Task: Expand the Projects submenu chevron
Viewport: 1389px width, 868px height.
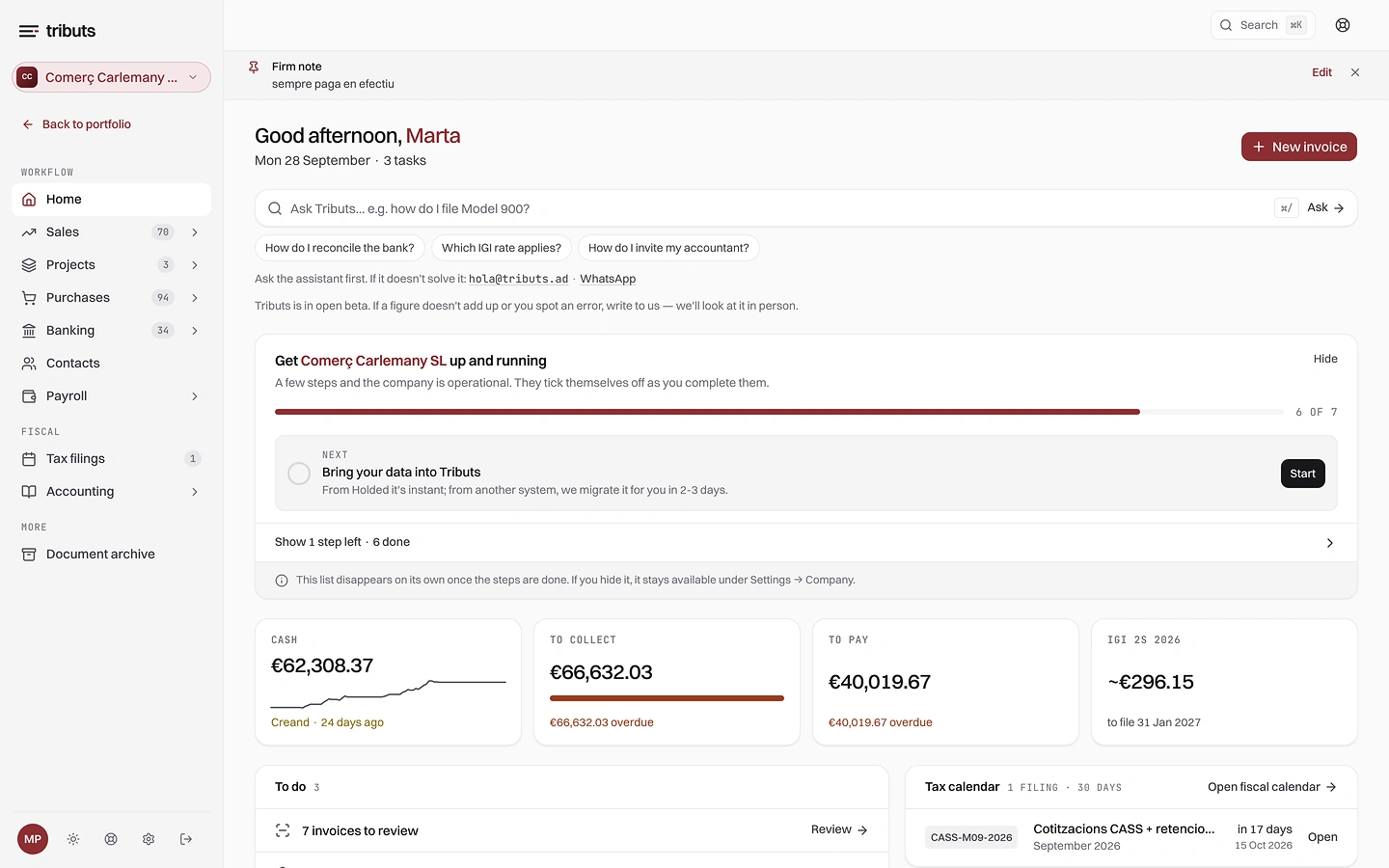Action: pyautogui.click(x=195, y=265)
